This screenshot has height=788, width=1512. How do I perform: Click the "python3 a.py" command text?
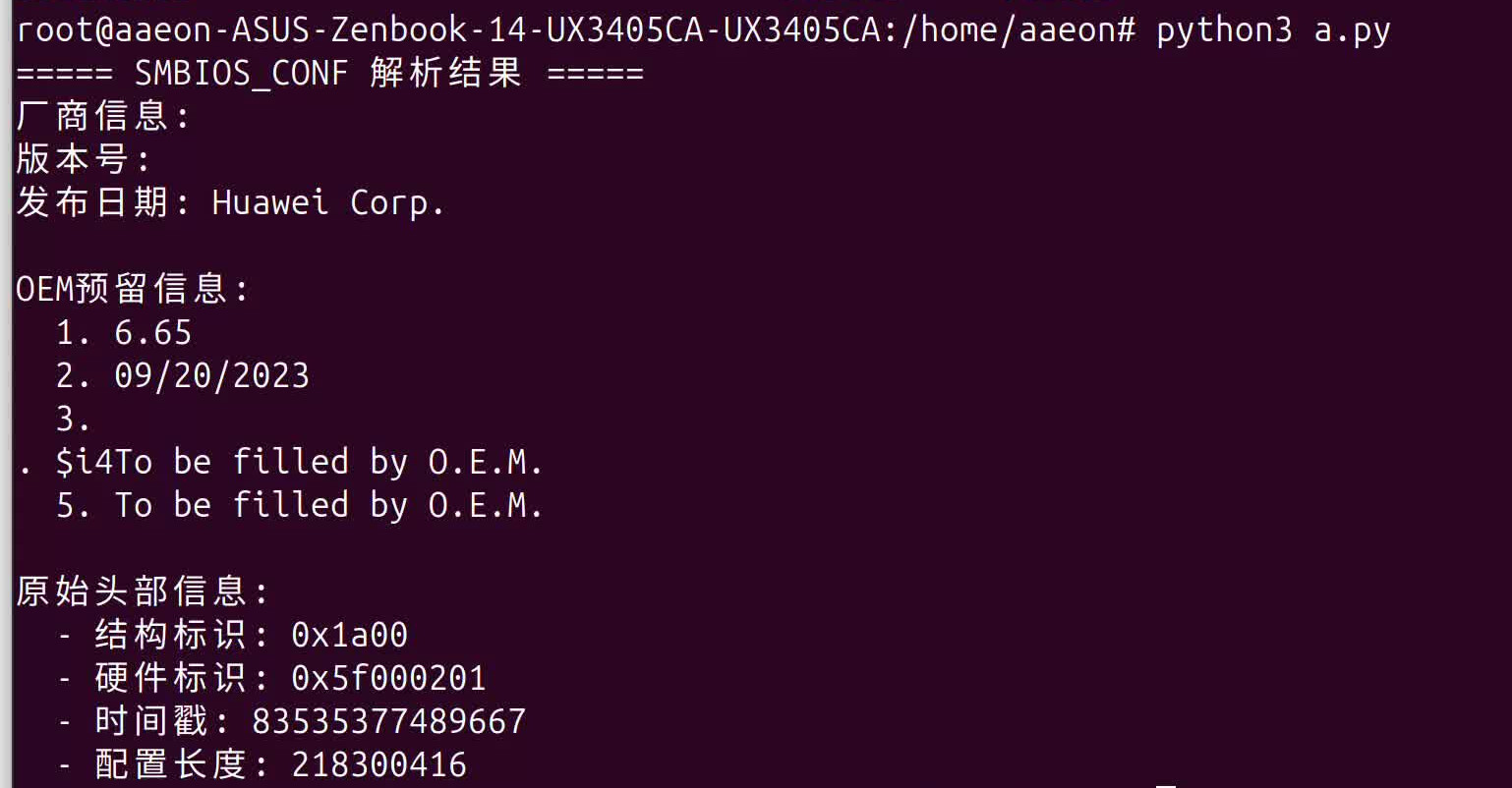(1272, 30)
